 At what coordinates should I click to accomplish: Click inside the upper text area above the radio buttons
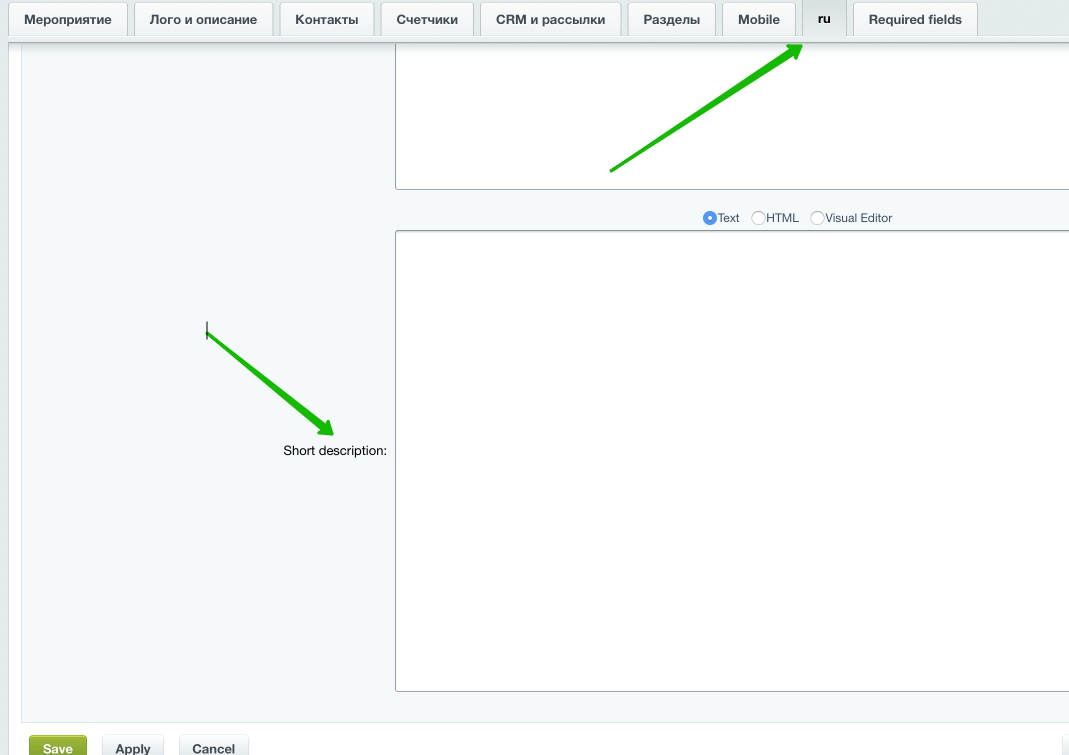[730, 115]
